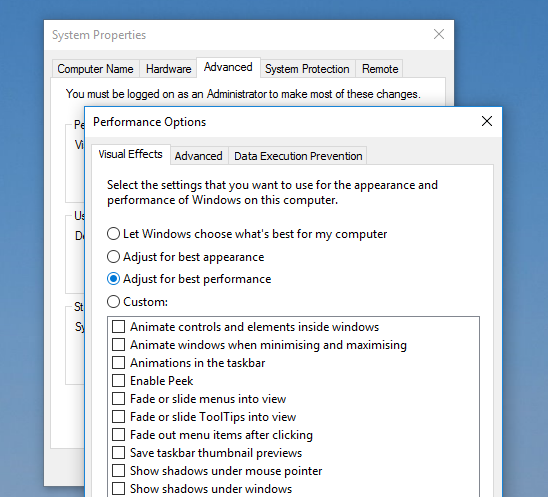The image size is (548, 497).
Task: Enable Fade or slide ToolTips into view
Action: click(118, 417)
